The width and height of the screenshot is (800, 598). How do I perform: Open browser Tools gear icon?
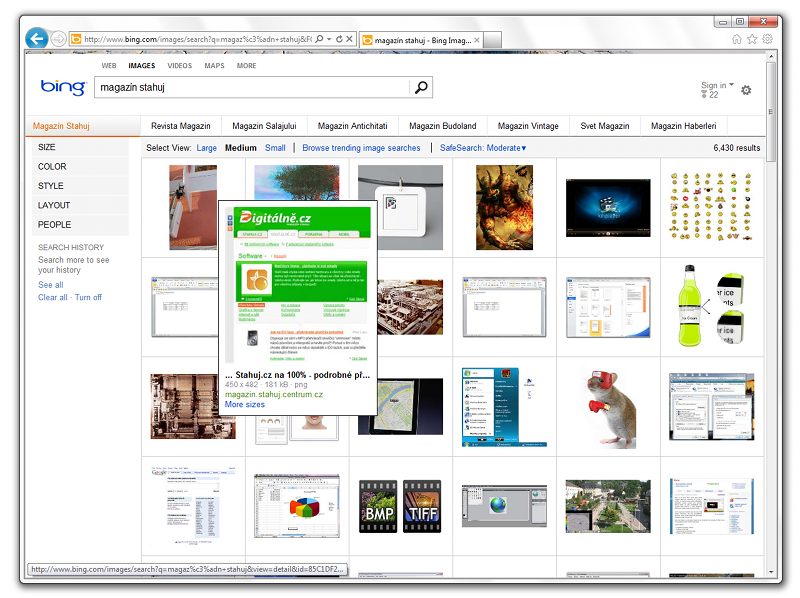767,39
